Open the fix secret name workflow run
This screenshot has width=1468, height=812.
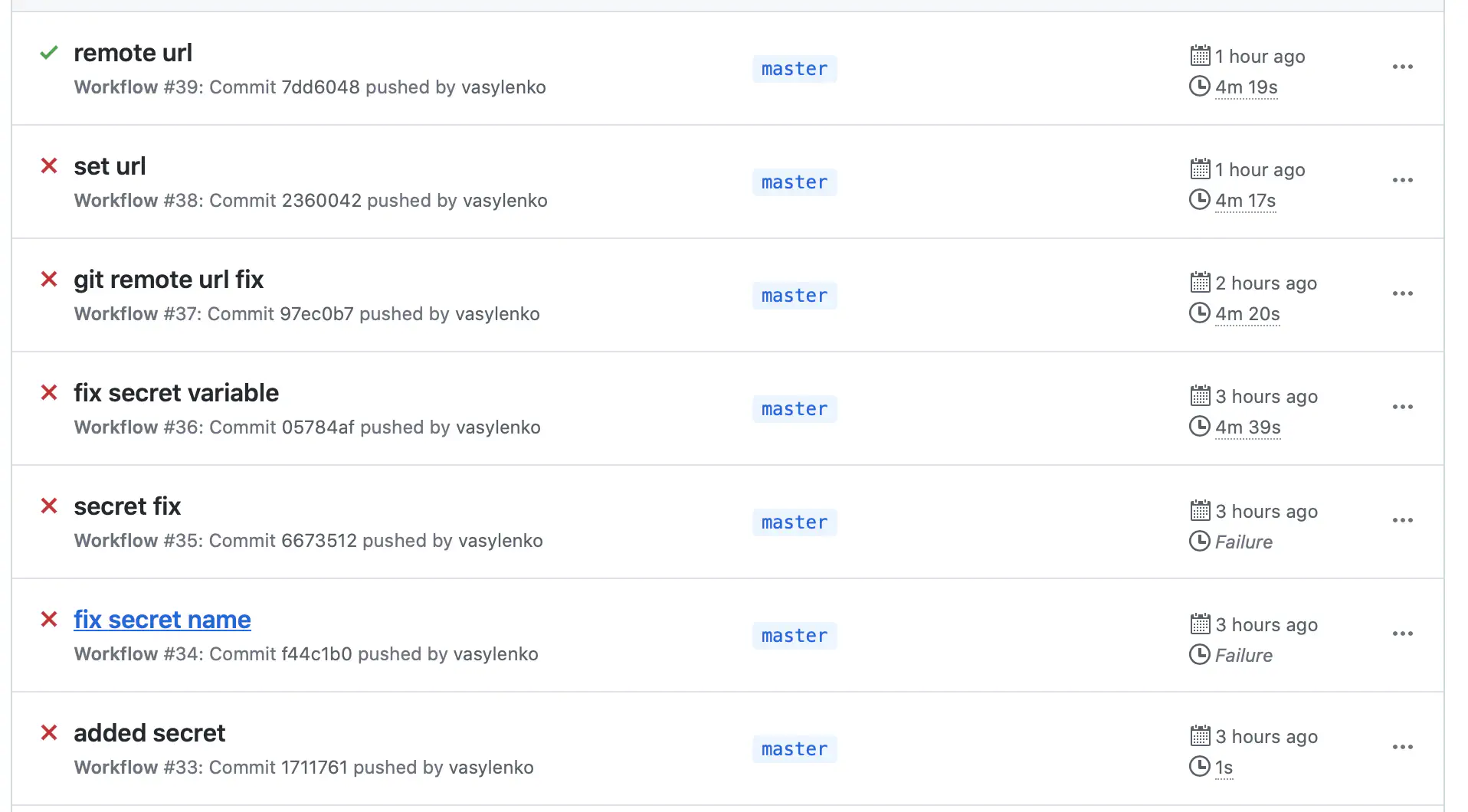point(162,620)
